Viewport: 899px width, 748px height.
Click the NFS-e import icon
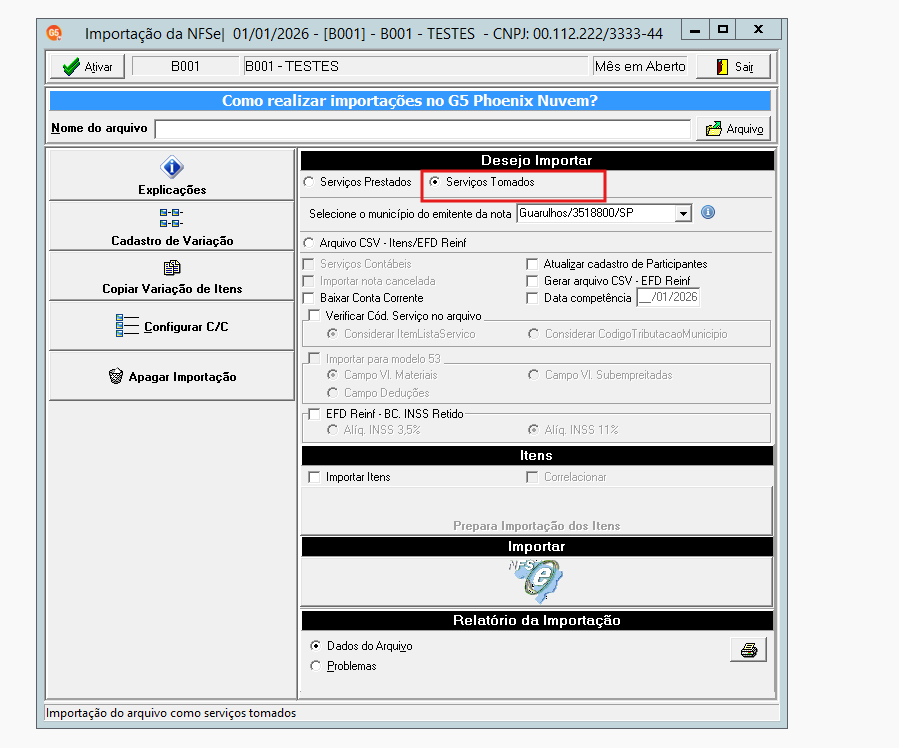coord(536,581)
